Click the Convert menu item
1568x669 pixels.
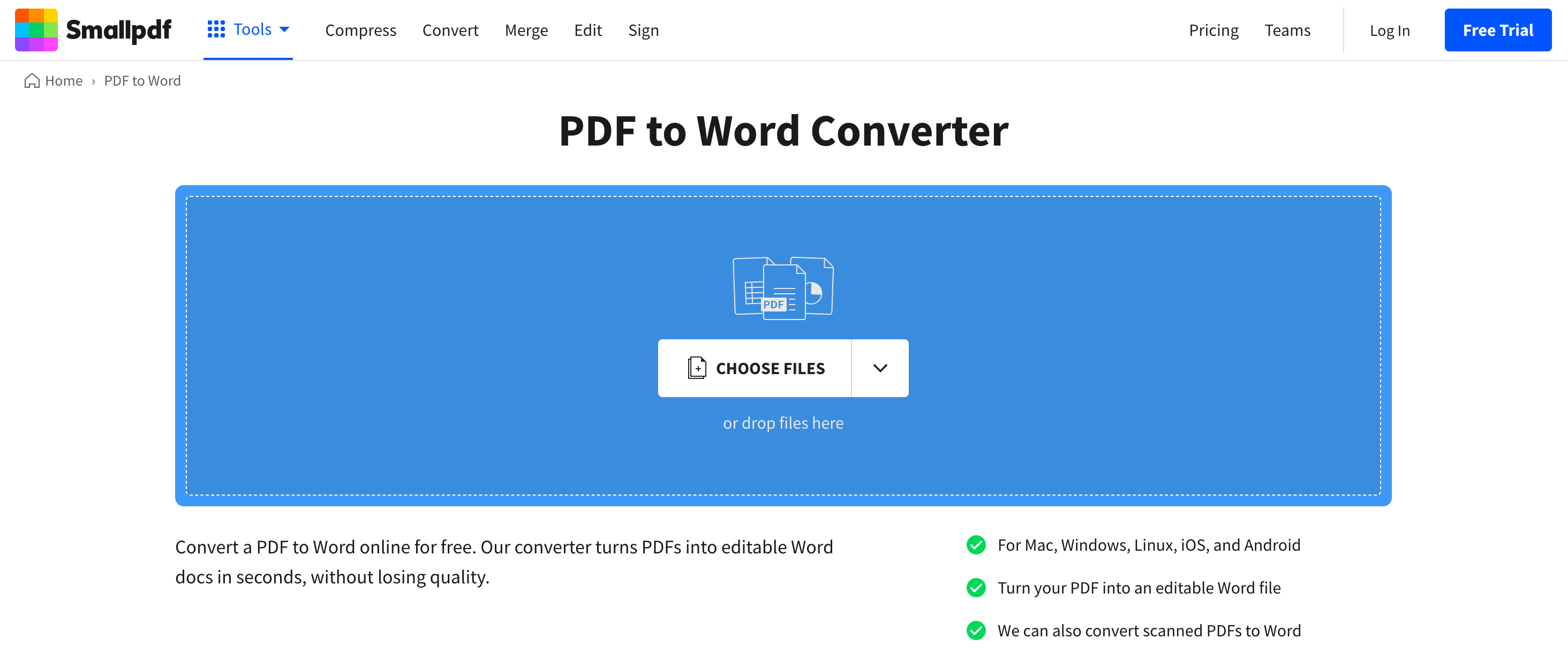click(x=450, y=29)
